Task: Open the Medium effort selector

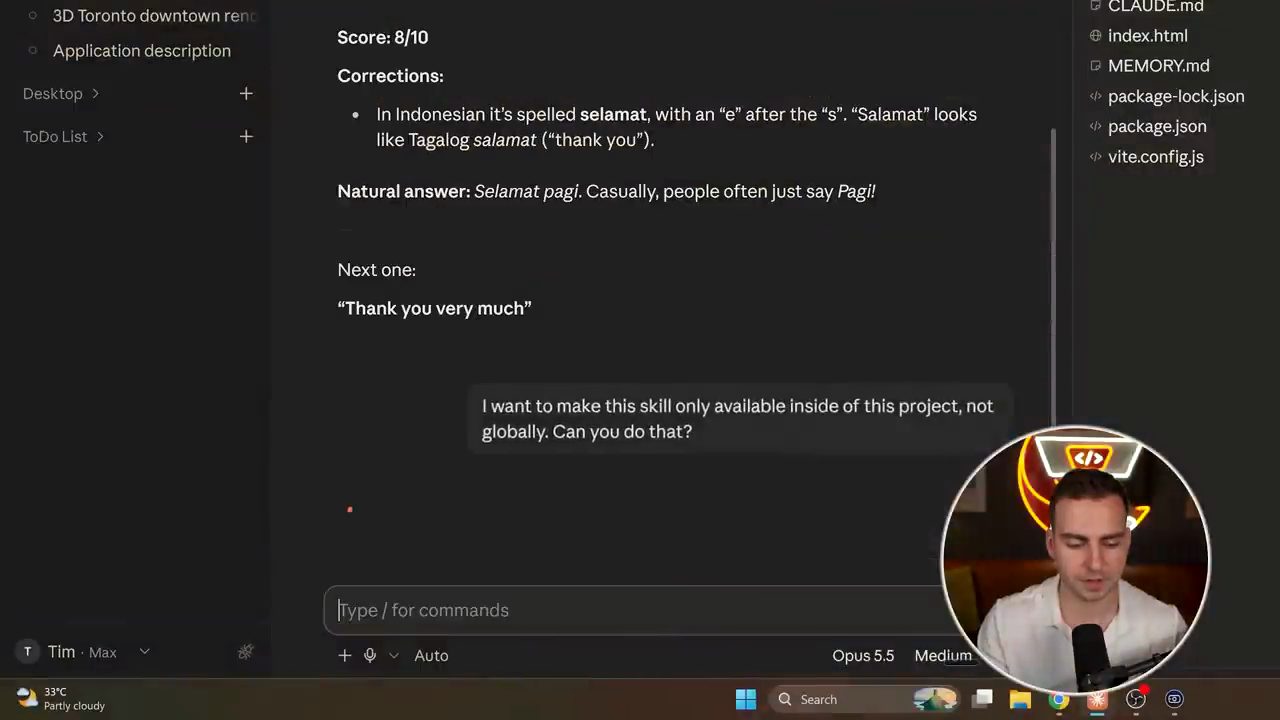Action: pos(943,655)
